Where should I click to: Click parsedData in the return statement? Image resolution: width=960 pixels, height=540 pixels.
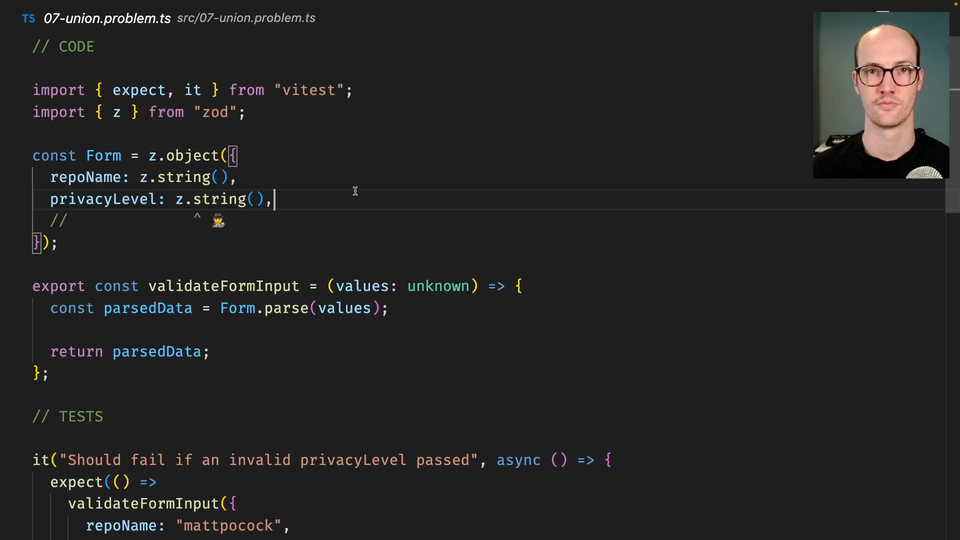pos(156,351)
